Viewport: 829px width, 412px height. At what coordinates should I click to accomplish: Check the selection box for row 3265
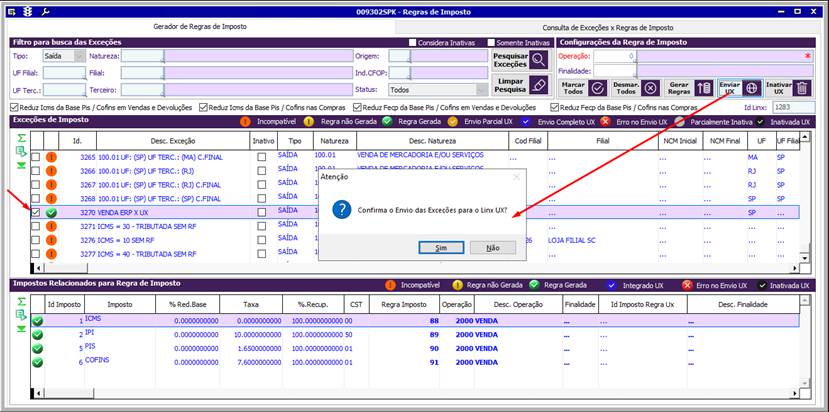coord(35,157)
